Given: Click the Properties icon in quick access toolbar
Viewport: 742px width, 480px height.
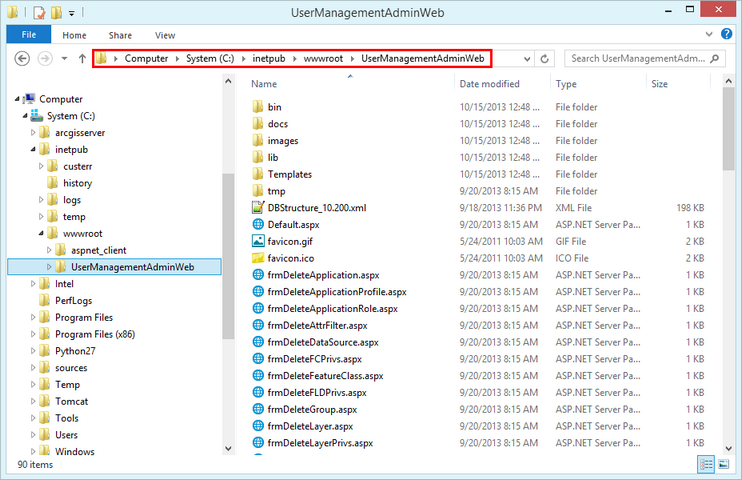Looking at the screenshot, I should tap(39, 12).
